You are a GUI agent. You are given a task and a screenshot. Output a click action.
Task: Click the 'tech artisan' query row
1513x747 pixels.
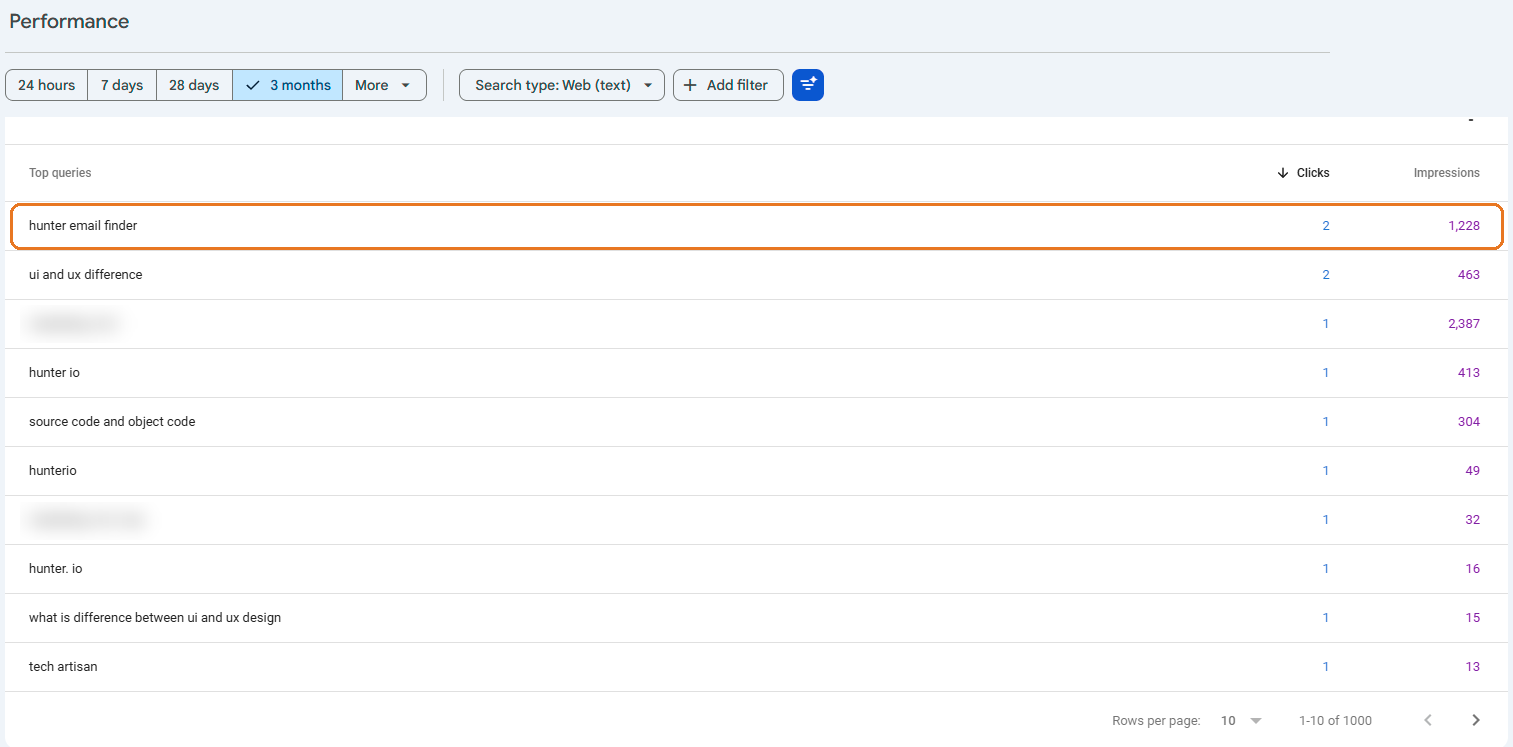[756, 667]
